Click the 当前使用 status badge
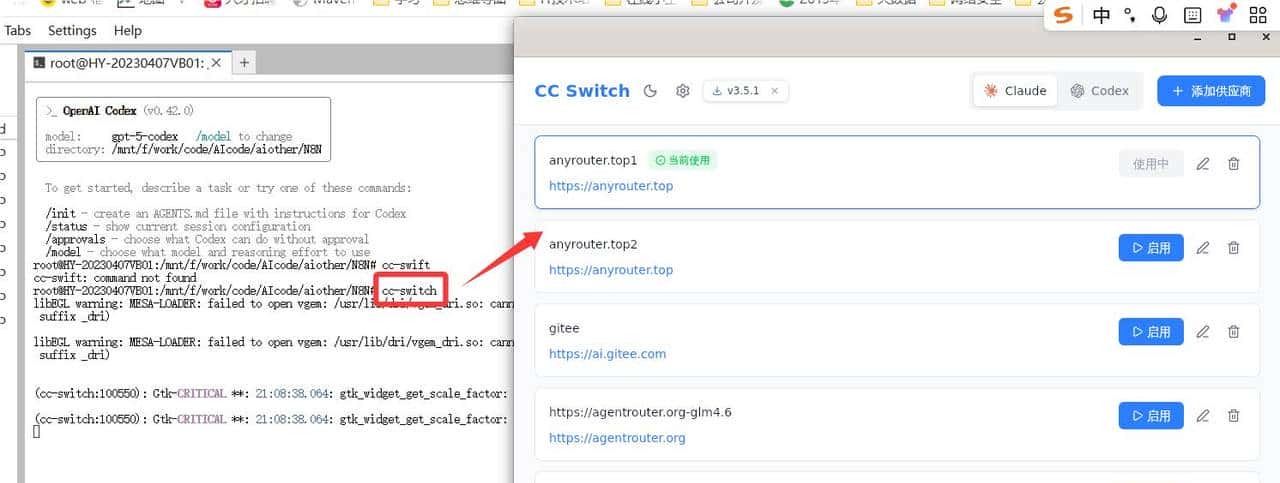The height and width of the screenshot is (483, 1280). (x=682, y=160)
